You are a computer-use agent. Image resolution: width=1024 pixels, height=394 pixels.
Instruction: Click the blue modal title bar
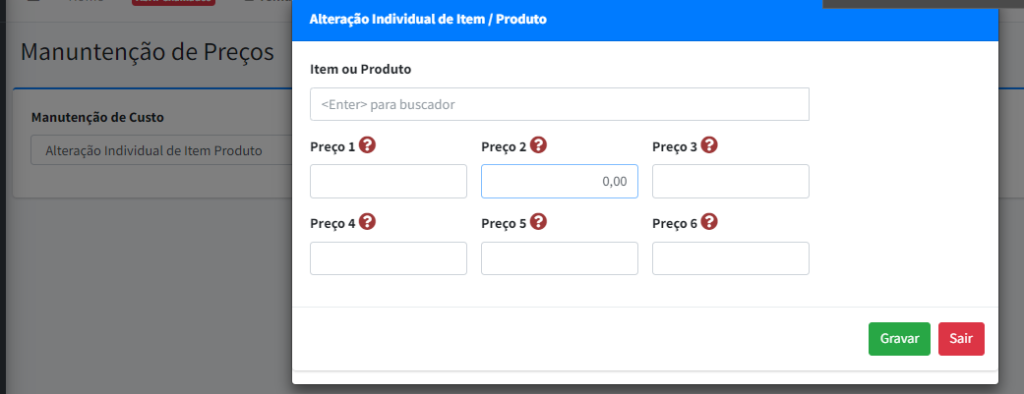645,20
